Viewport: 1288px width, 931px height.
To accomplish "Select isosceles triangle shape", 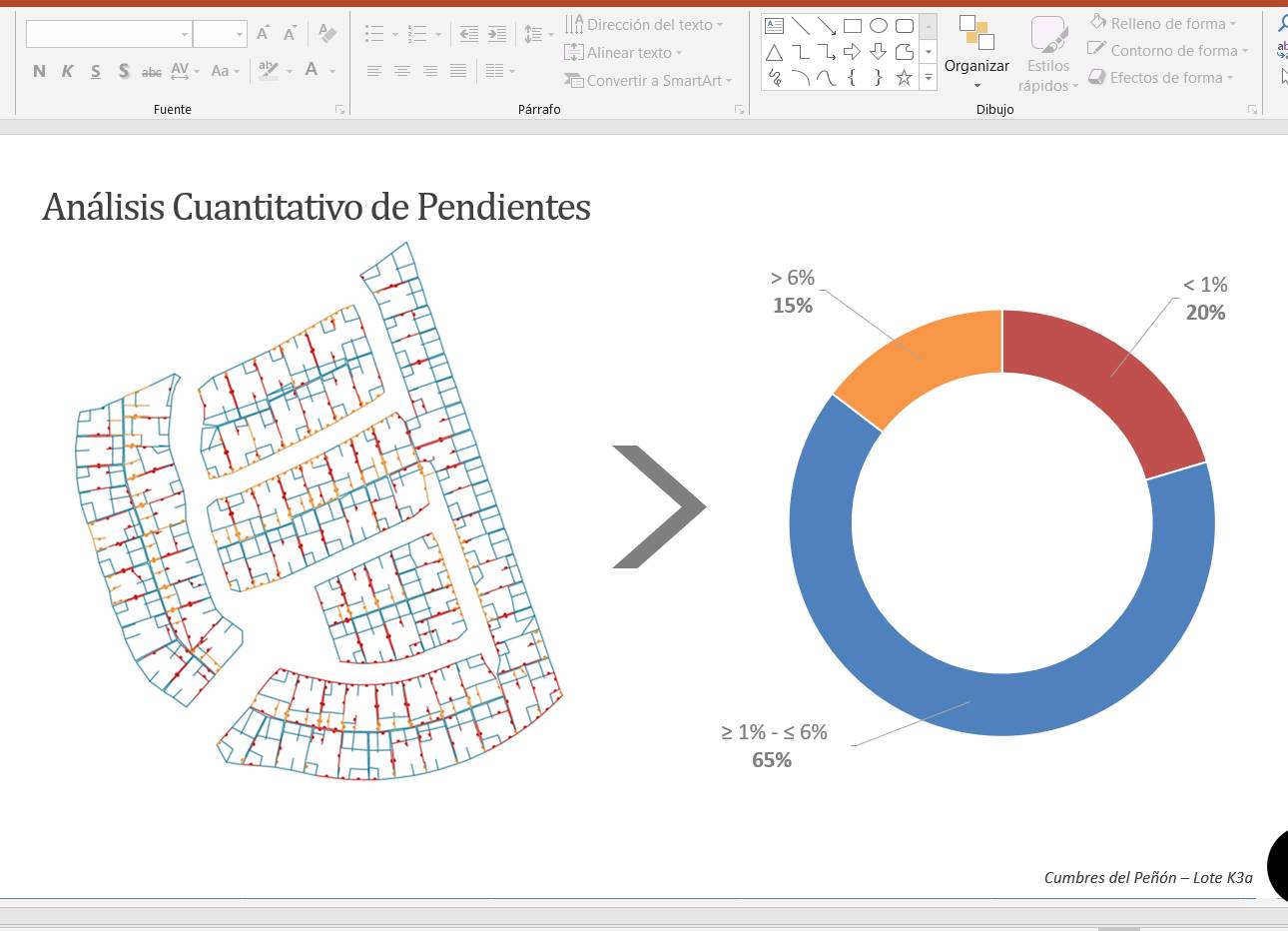I will coord(774,52).
